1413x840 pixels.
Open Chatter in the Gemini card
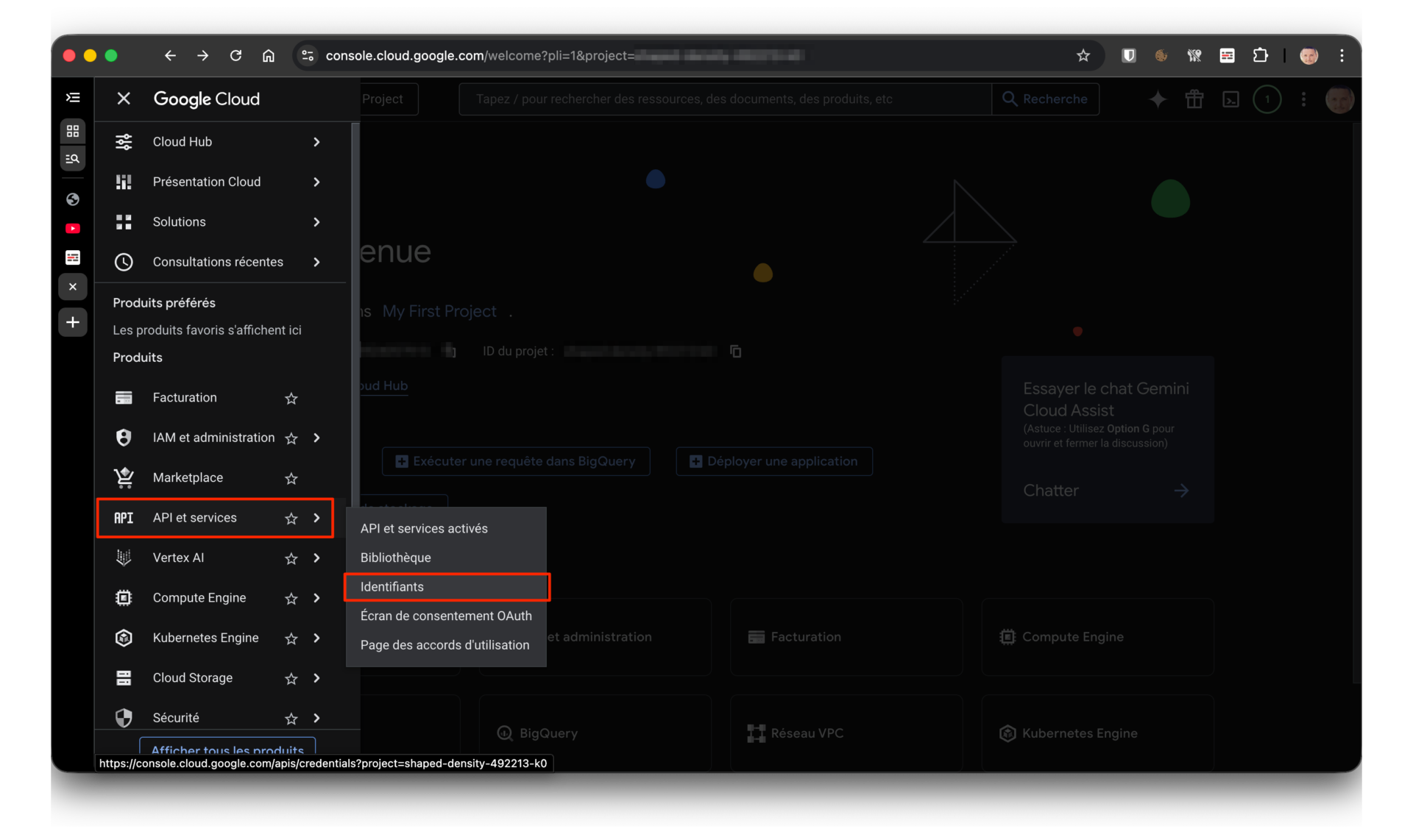click(x=1105, y=491)
